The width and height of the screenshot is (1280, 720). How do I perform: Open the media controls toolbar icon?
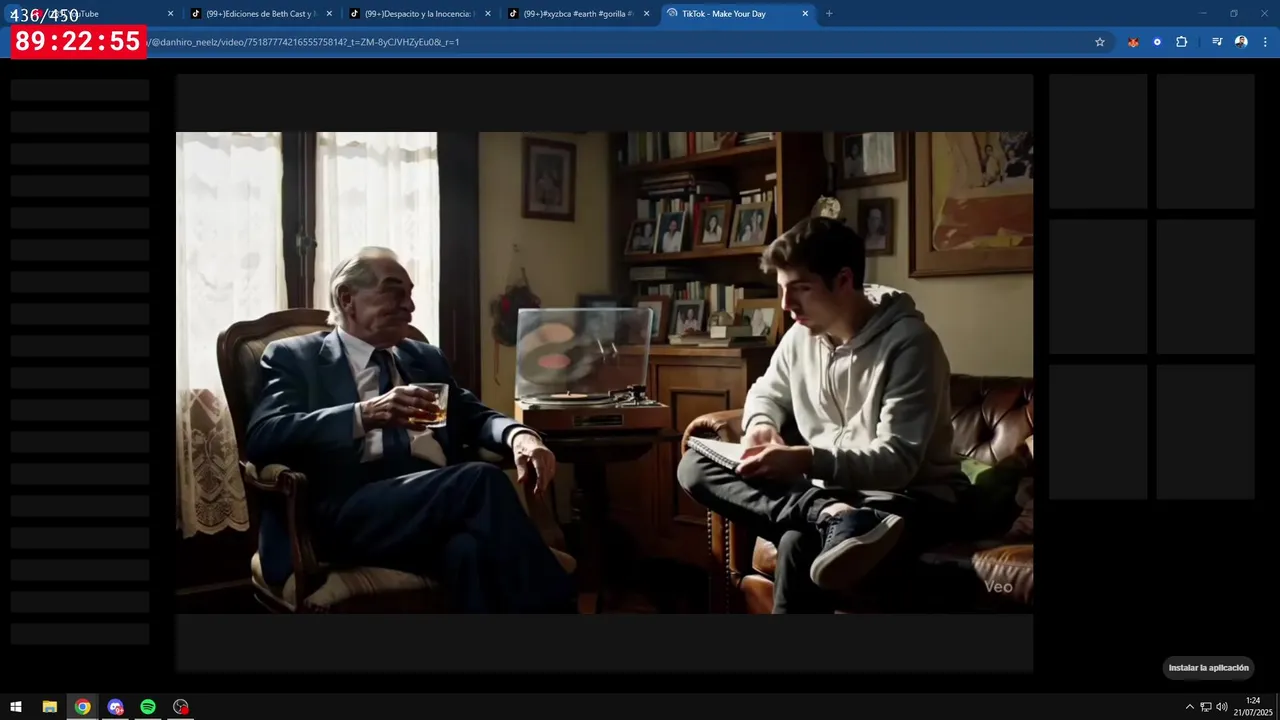1217,42
